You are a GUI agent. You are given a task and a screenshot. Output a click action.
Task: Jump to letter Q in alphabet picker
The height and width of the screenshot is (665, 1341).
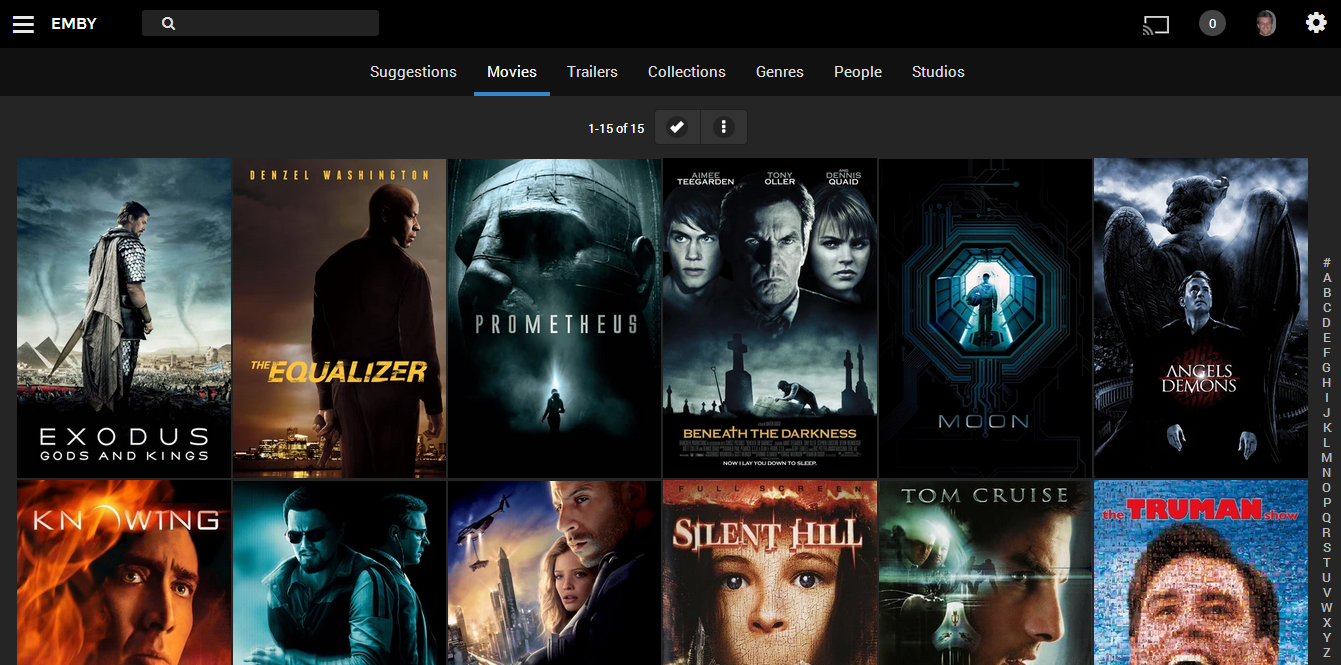pos(1327,518)
